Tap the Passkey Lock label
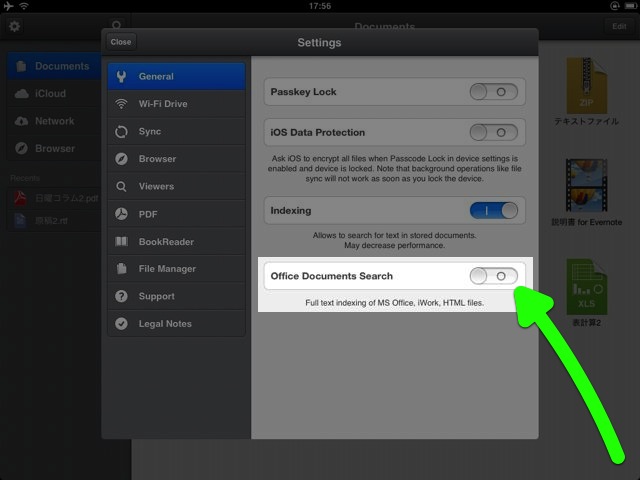640x480 pixels. pos(303,92)
